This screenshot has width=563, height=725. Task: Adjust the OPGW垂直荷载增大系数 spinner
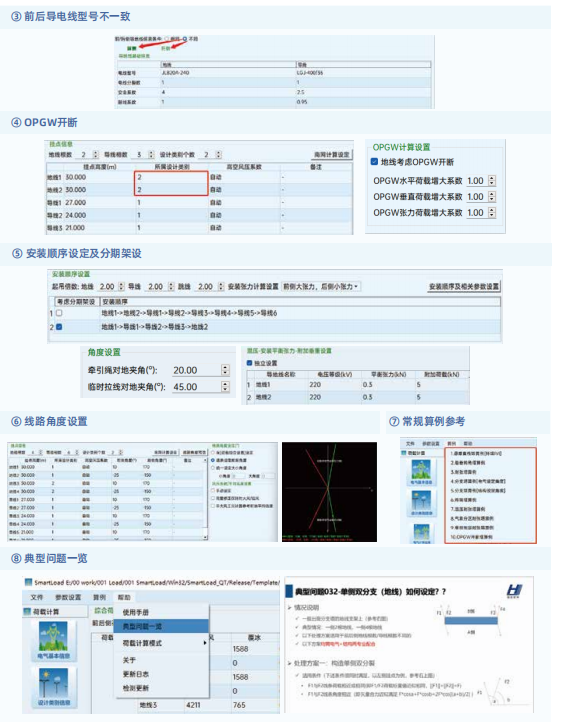tap(492, 197)
